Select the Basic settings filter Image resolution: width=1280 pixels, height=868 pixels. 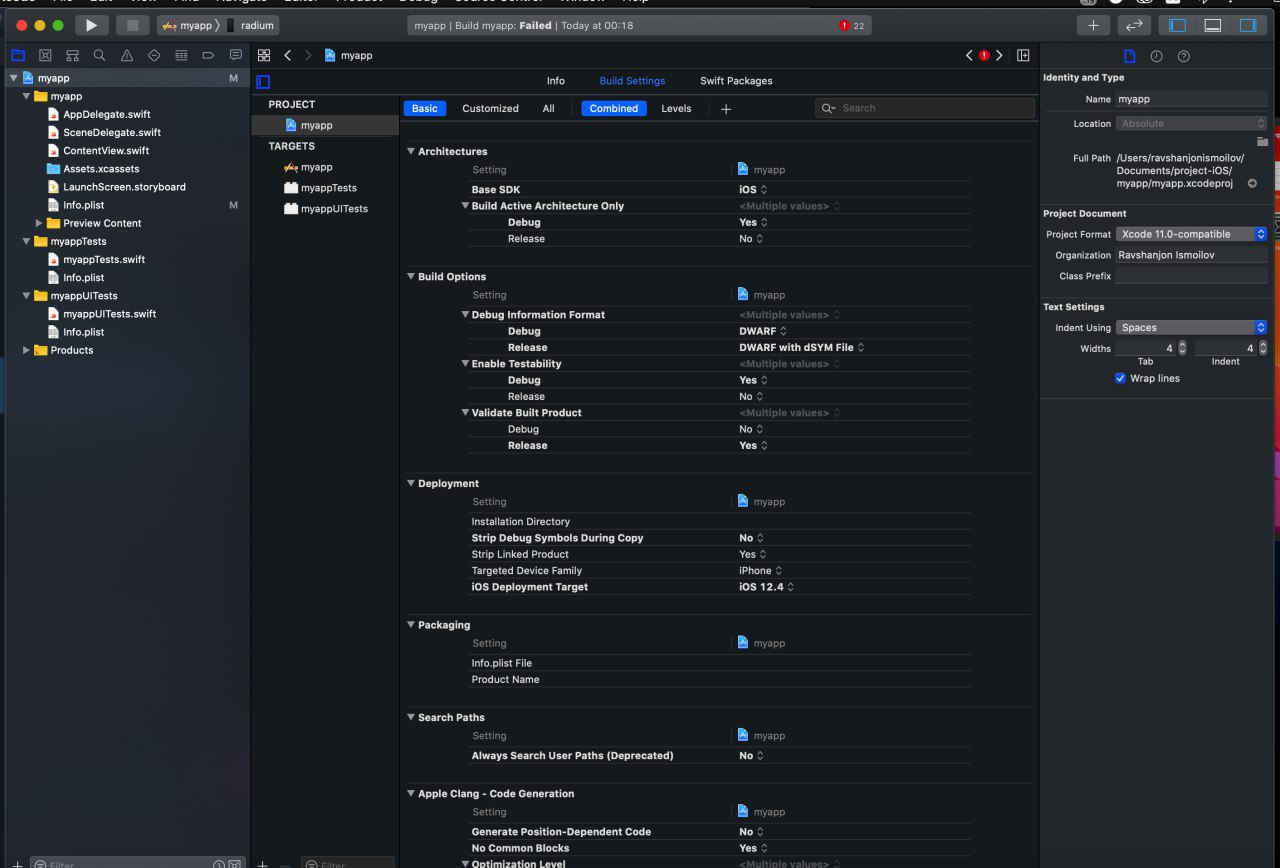[425, 108]
